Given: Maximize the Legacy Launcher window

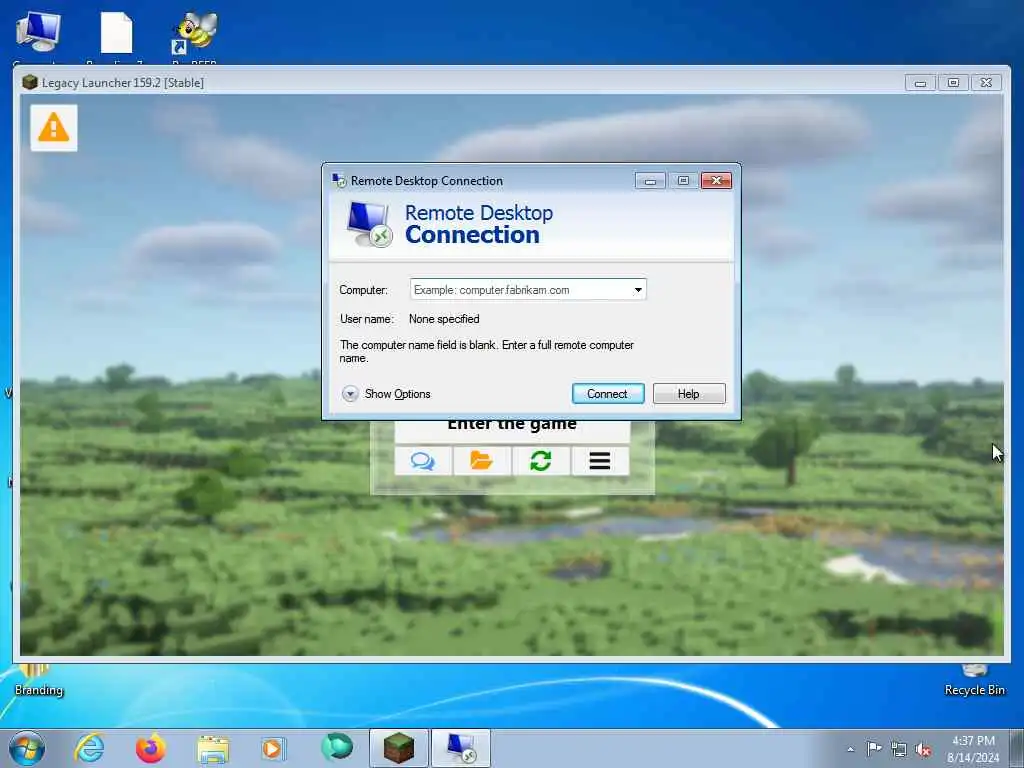Looking at the screenshot, I should (953, 83).
